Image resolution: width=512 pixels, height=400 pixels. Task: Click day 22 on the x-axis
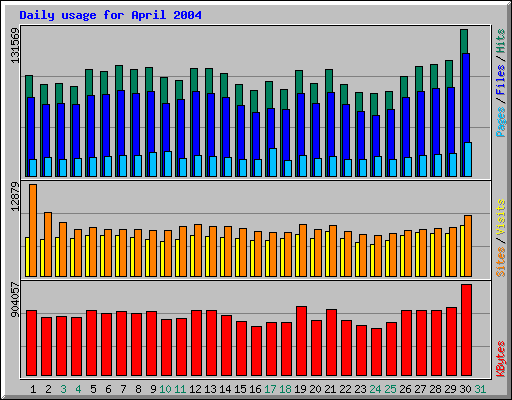coord(345,389)
